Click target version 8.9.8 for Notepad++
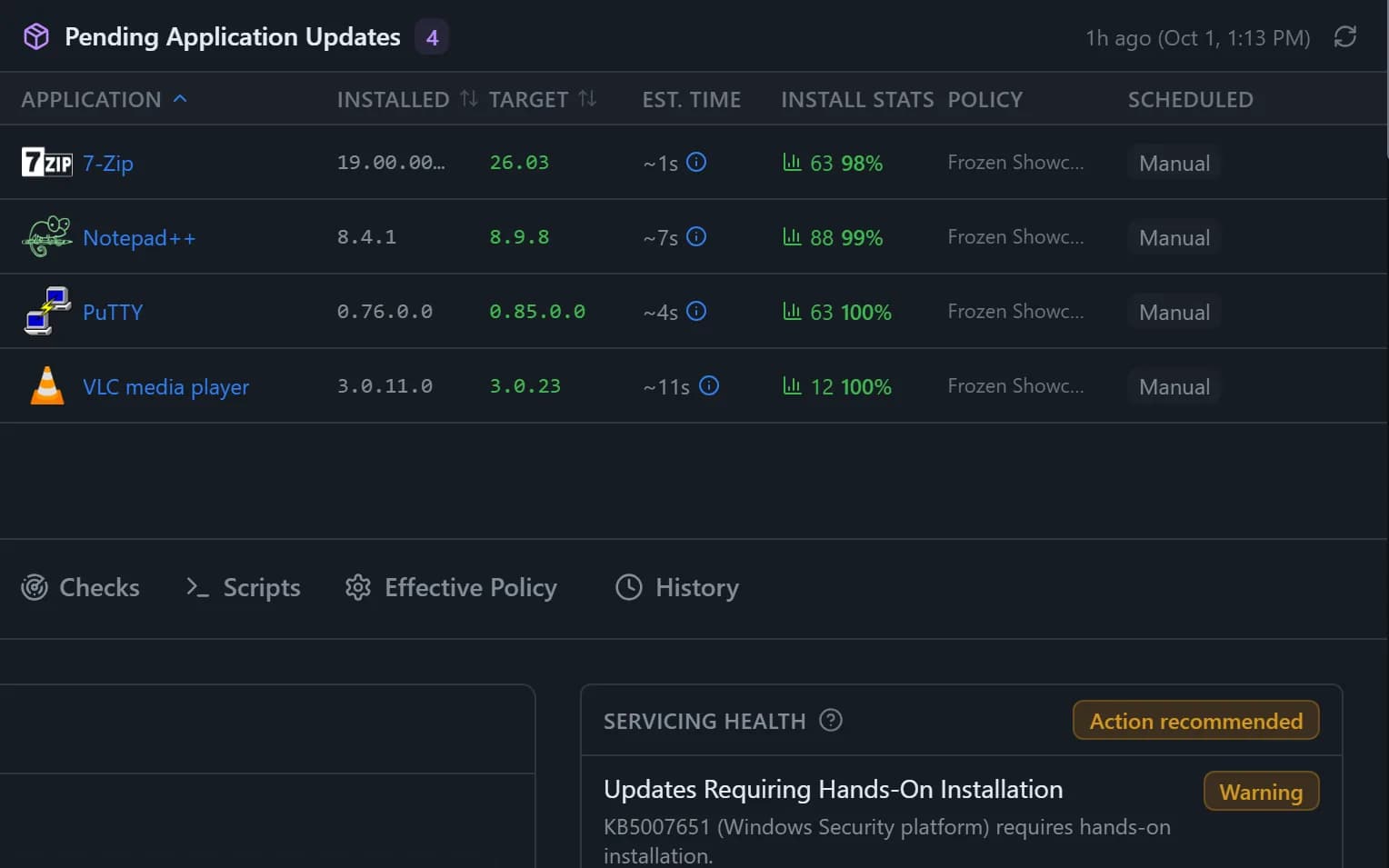 [x=519, y=236]
